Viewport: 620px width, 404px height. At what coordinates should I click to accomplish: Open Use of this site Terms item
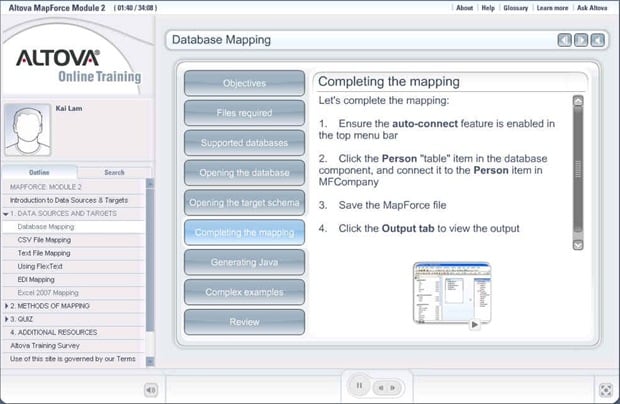coord(74,359)
